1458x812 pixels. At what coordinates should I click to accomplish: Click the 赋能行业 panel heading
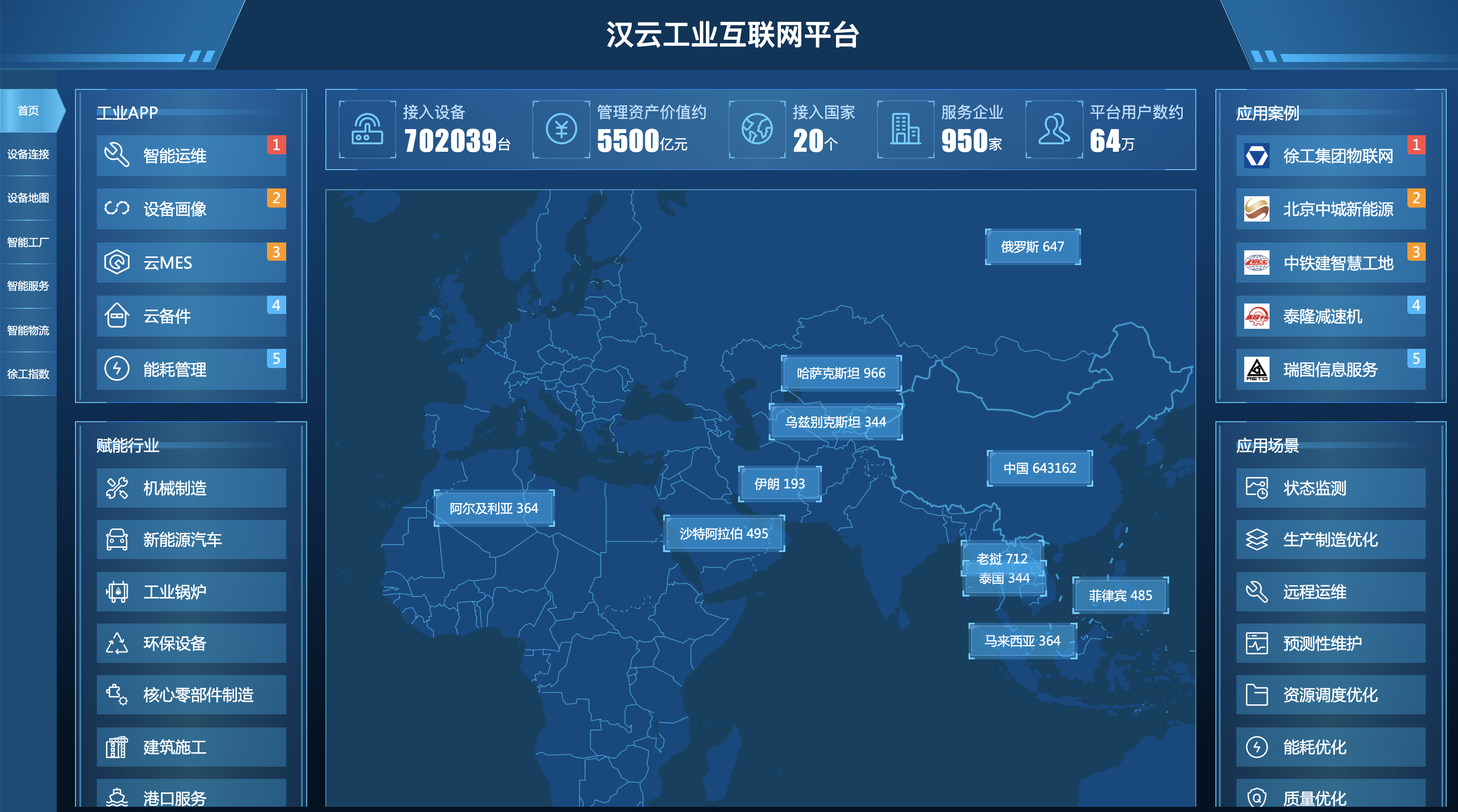pos(127,445)
